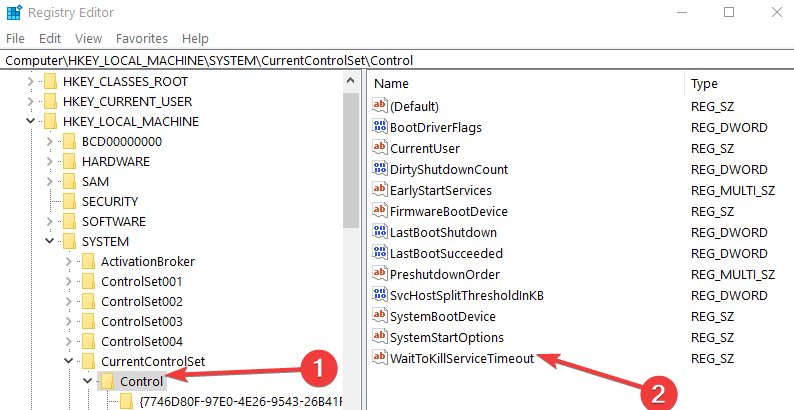Click SvcHostSplitThresholdInKB DWORD icon

(380, 295)
